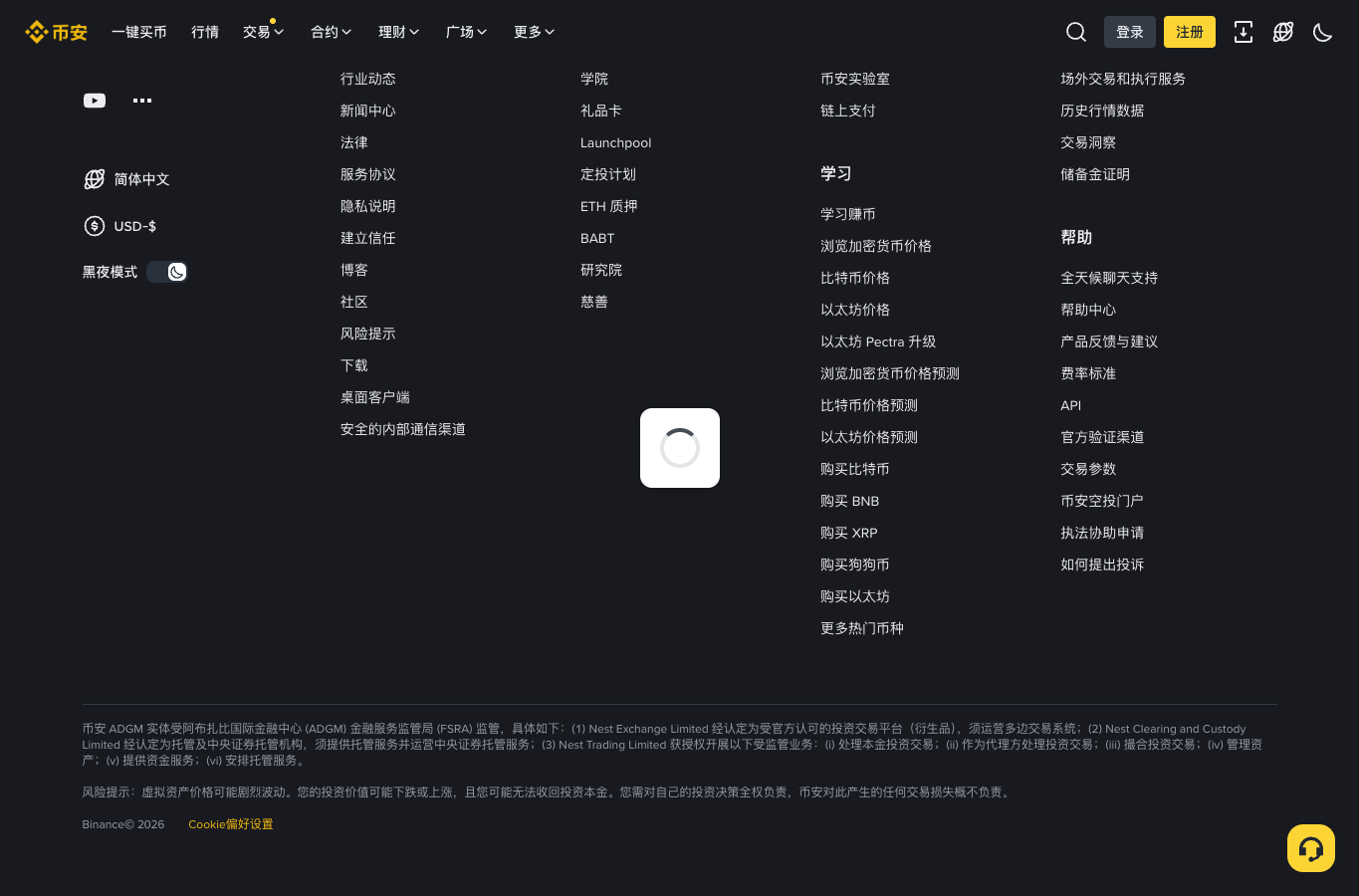Open the search magnifier icon
The width and height of the screenshot is (1359, 896).
[x=1076, y=32]
